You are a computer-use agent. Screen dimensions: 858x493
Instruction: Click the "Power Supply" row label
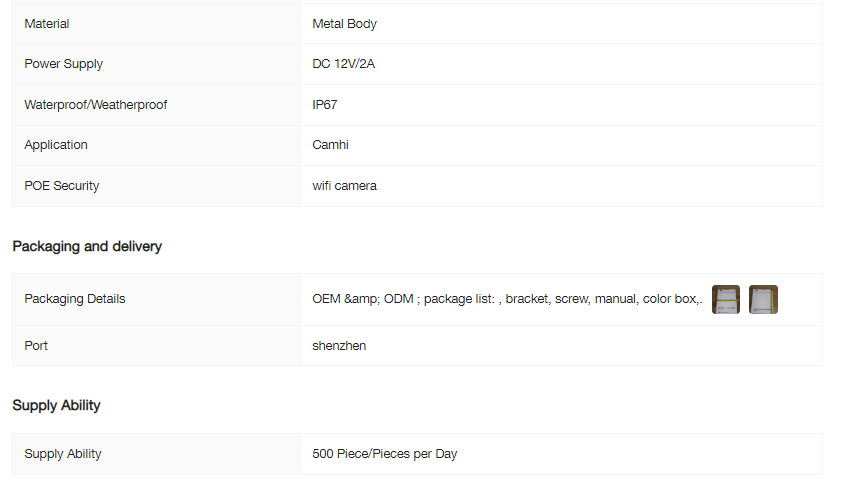[63, 64]
